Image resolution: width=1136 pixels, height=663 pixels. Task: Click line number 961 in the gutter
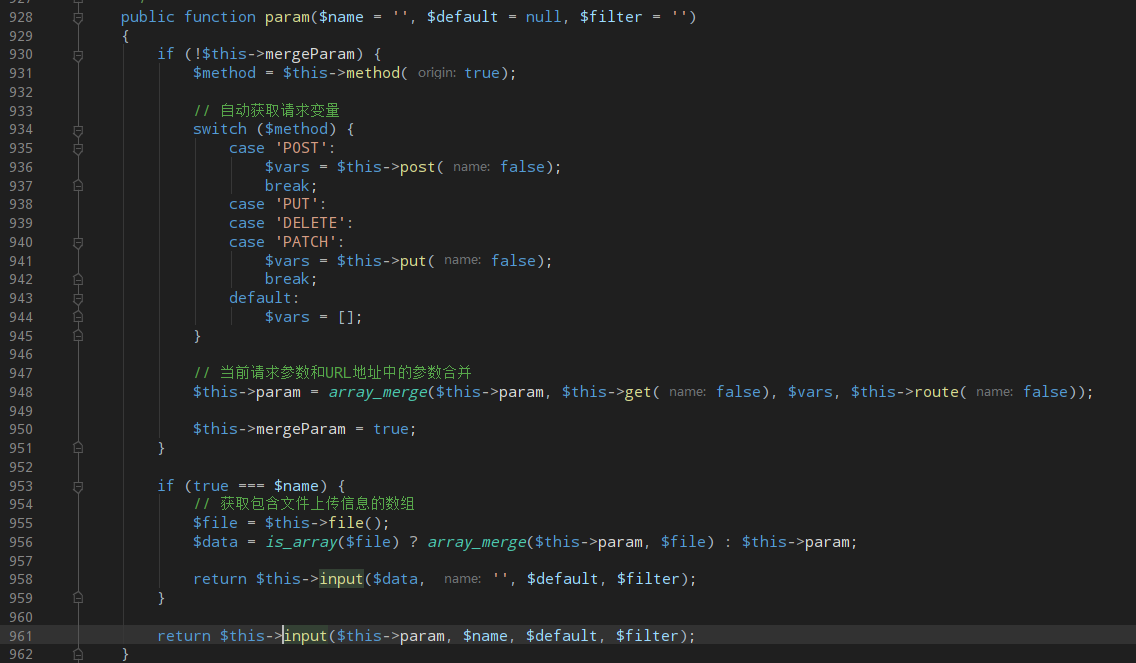click(21, 636)
